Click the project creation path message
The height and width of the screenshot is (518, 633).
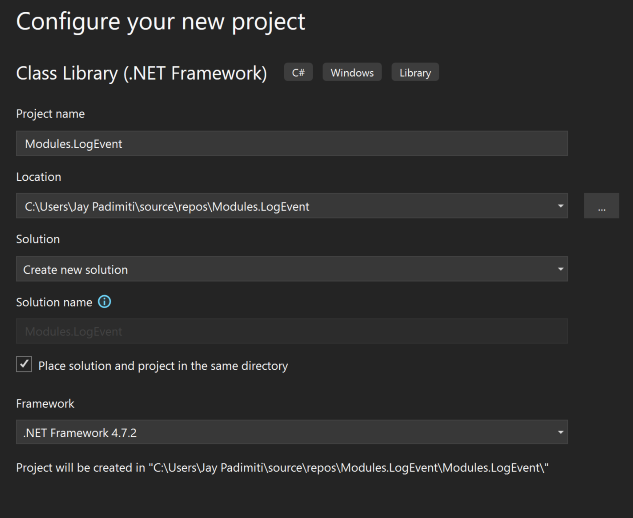[282, 468]
